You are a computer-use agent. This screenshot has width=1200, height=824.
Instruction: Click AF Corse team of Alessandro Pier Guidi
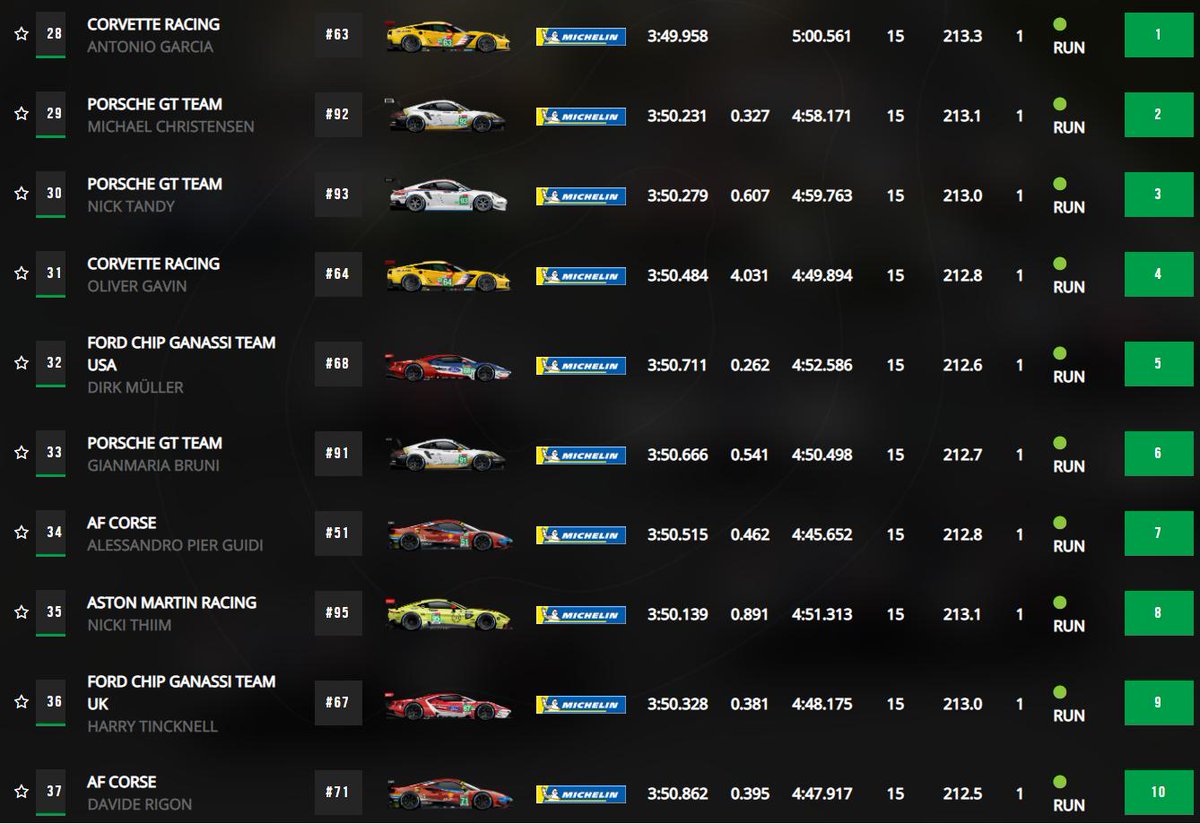point(122,523)
